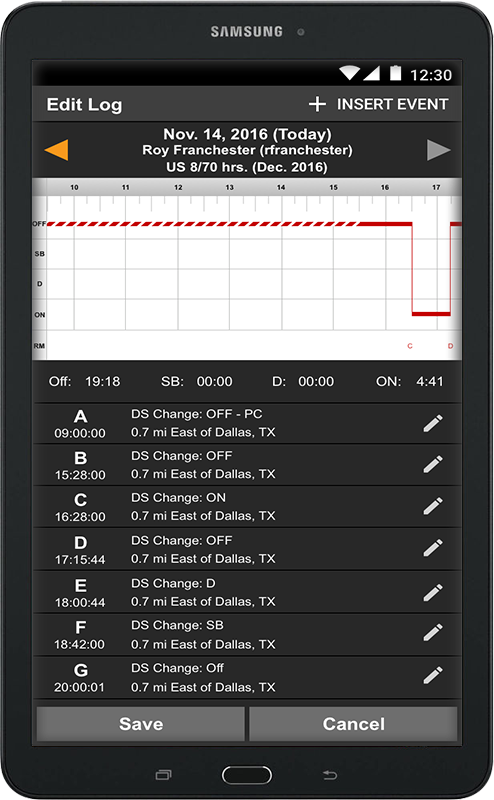Tap the plus Insert Event icon
This screenshot has width=494, height=800.
click(317, 104)
